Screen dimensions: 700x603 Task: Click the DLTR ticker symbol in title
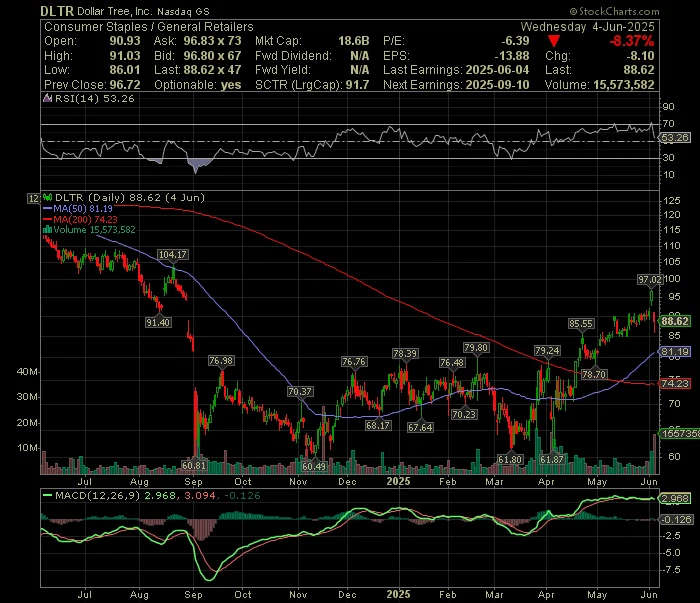pos(57,11)
